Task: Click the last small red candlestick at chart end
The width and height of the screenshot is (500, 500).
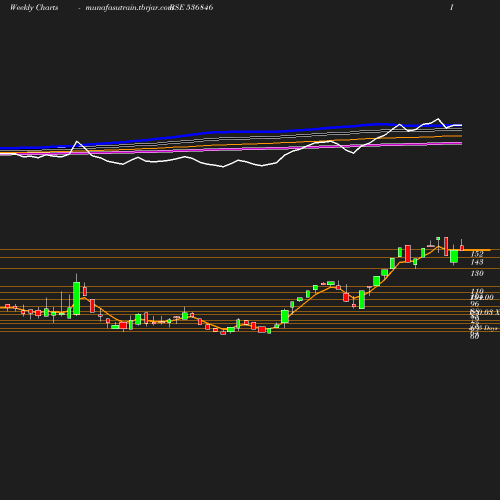Action: pyautogui.click(x=462, y=248)
